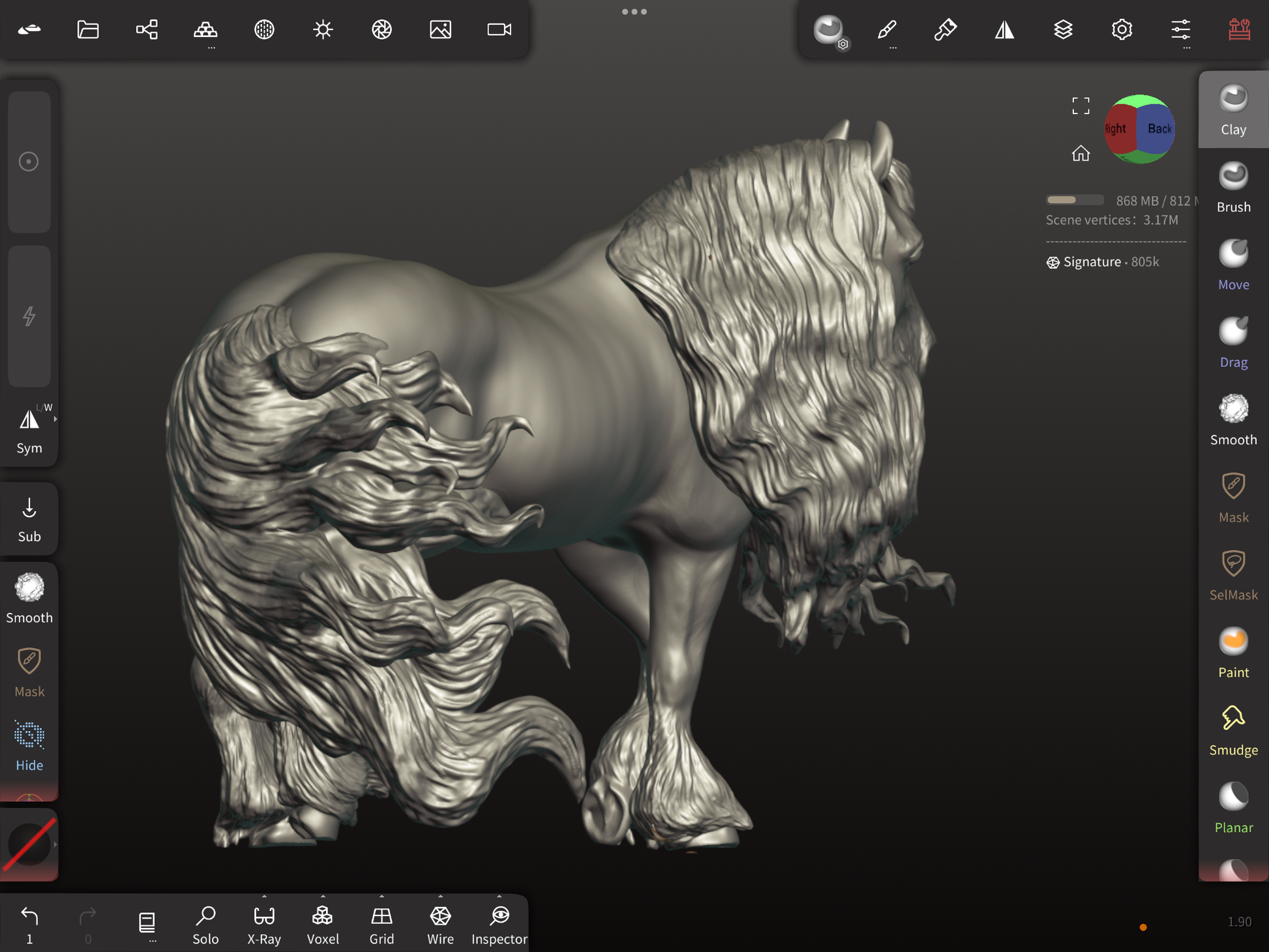Image resolution: width=1269 pixels, height=952 pixels.
Task: Toggle X-Ray view mode
Action: coord(264,923)
